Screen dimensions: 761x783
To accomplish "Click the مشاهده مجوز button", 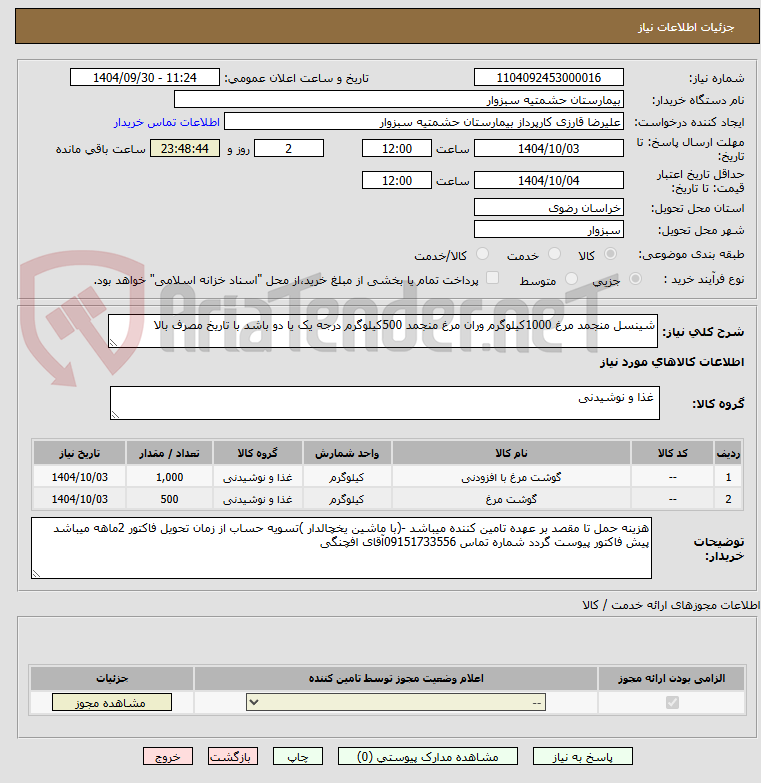I will (x=112, y=703).
